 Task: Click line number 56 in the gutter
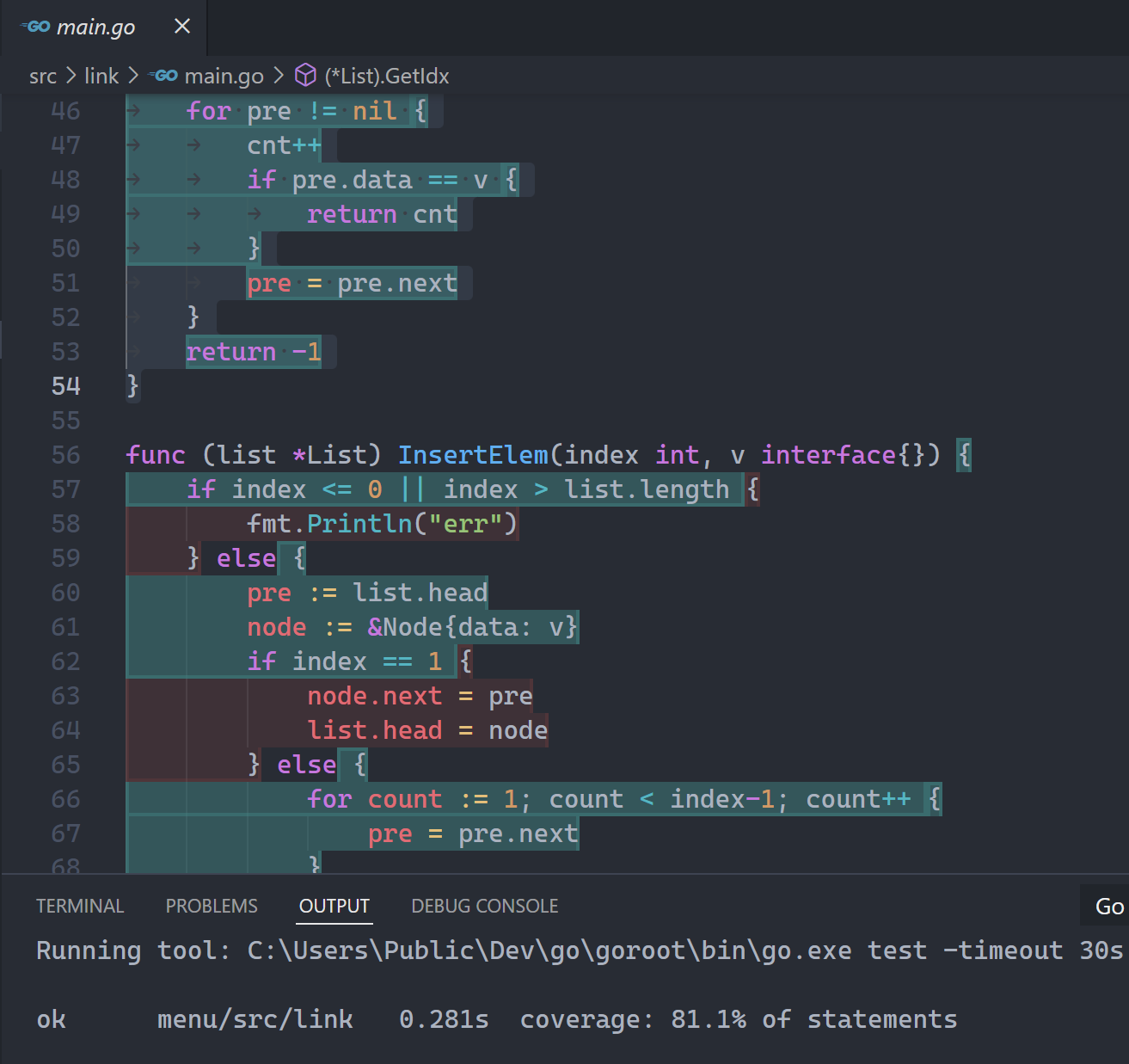[x=65, y=455]
